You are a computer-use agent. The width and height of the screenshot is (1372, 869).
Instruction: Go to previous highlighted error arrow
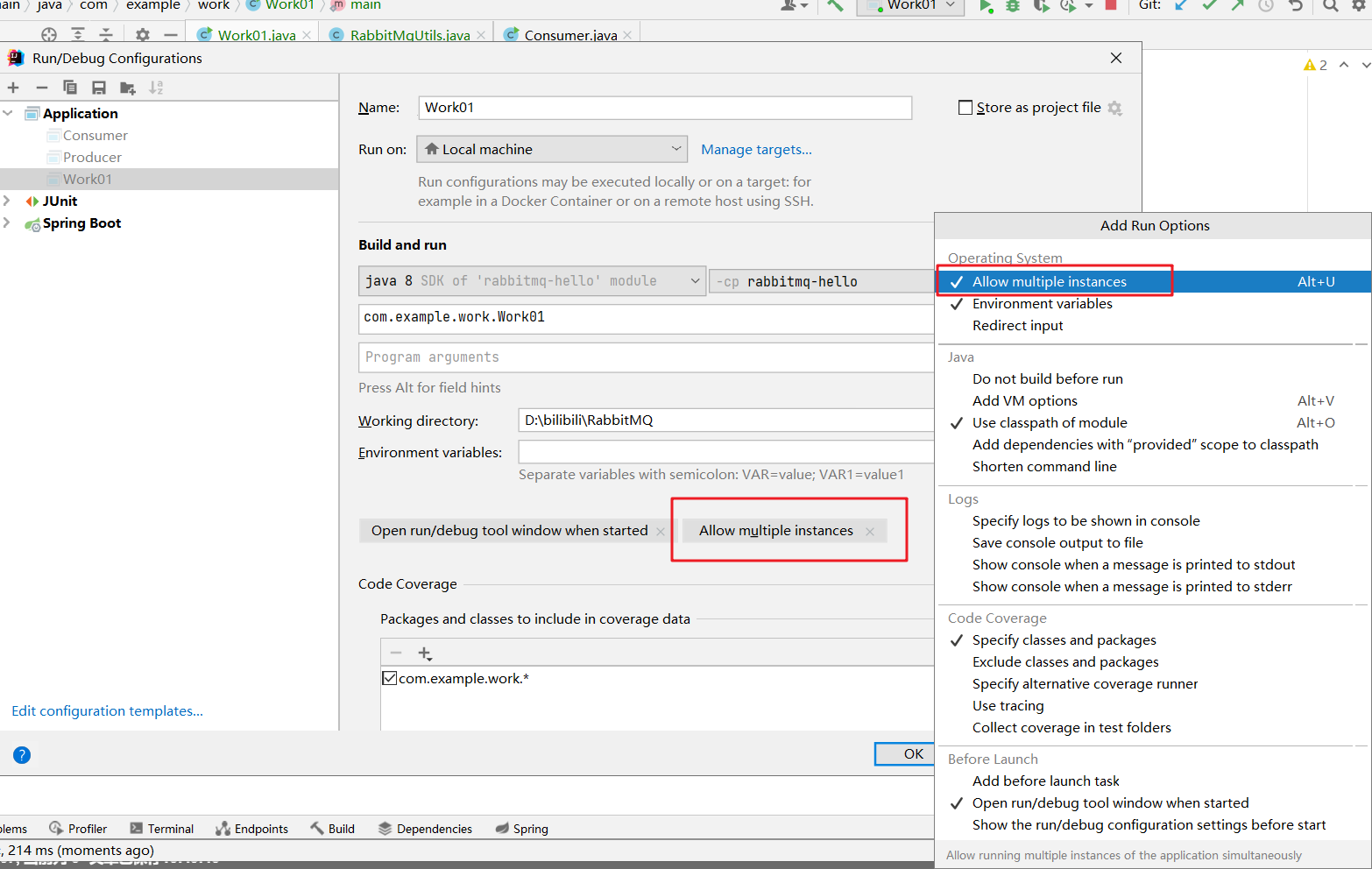coord(1343,65)
